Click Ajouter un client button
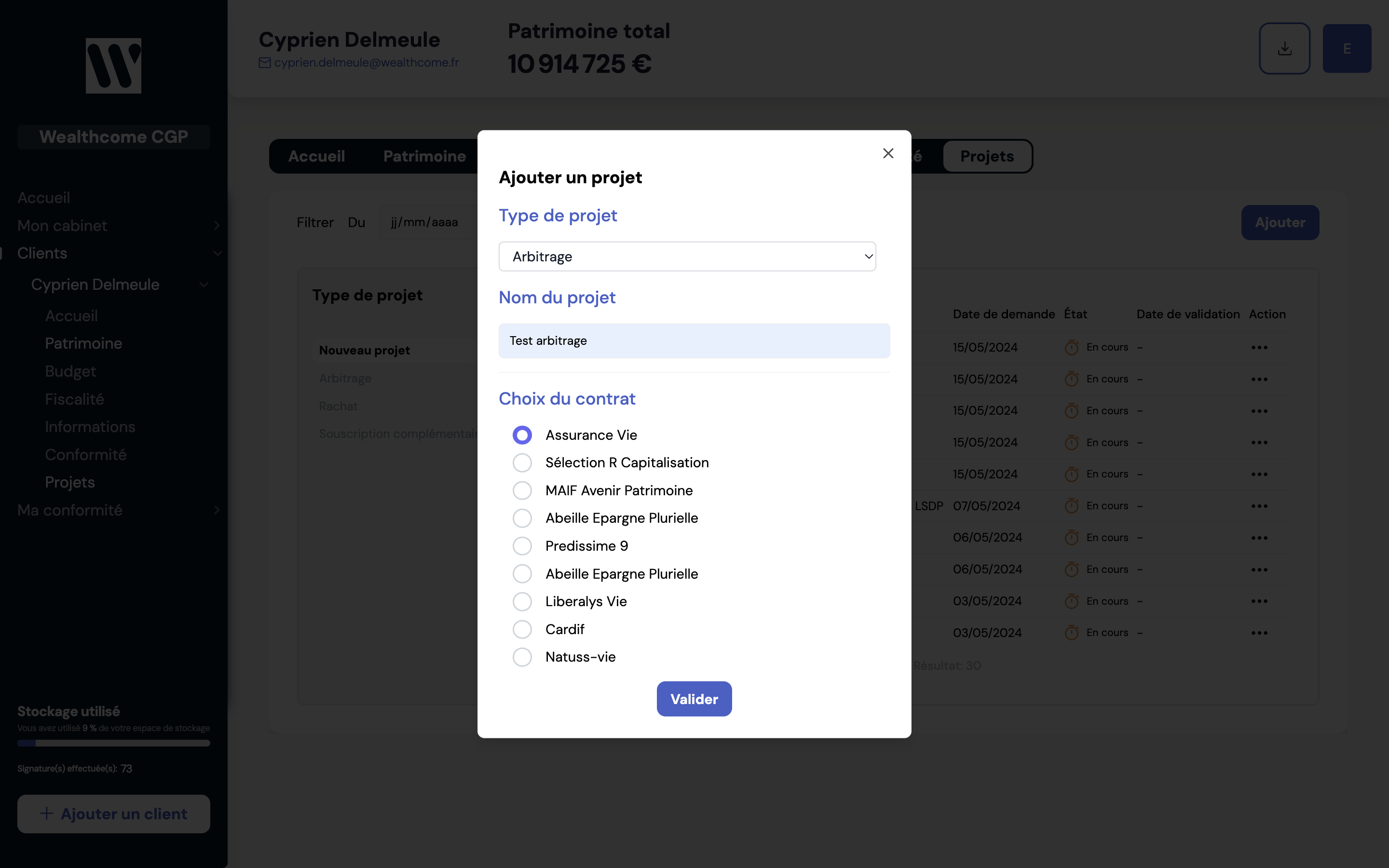Image resolution: width=1389 pixels, height=868 pixels. [x=114, y=814]
